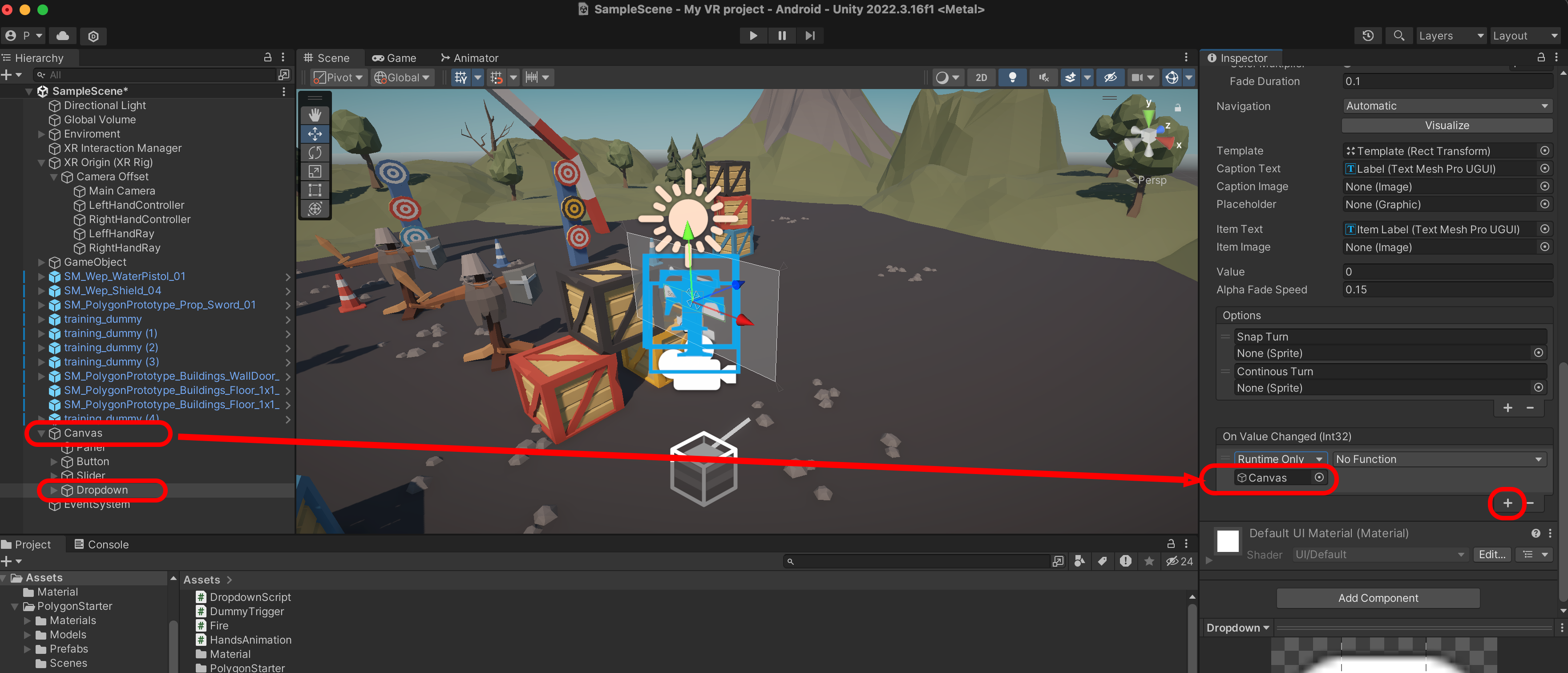Switch to the Game tab
Viewport: 1568px width, 673px height.
pos(394,58)
